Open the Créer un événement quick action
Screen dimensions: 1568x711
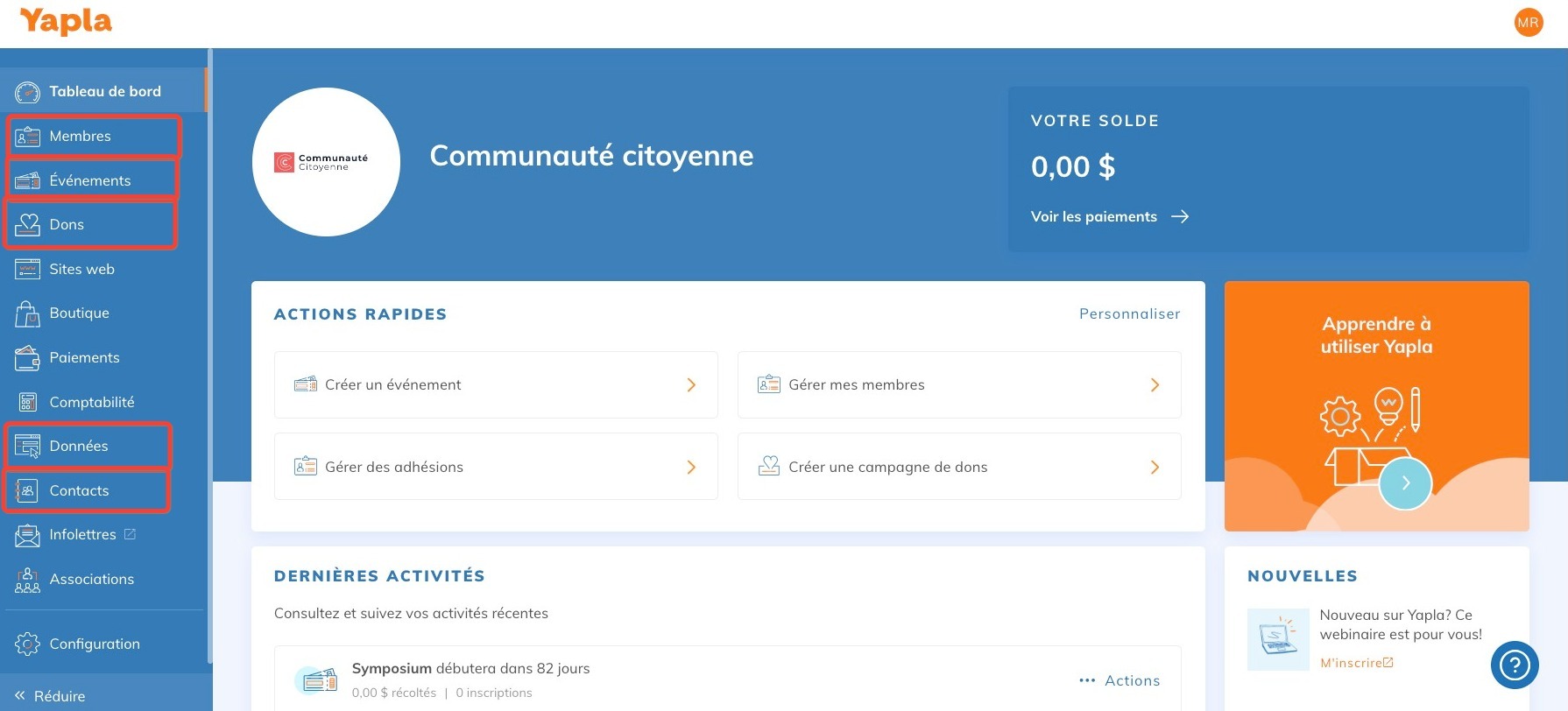(x=496, y=385)
